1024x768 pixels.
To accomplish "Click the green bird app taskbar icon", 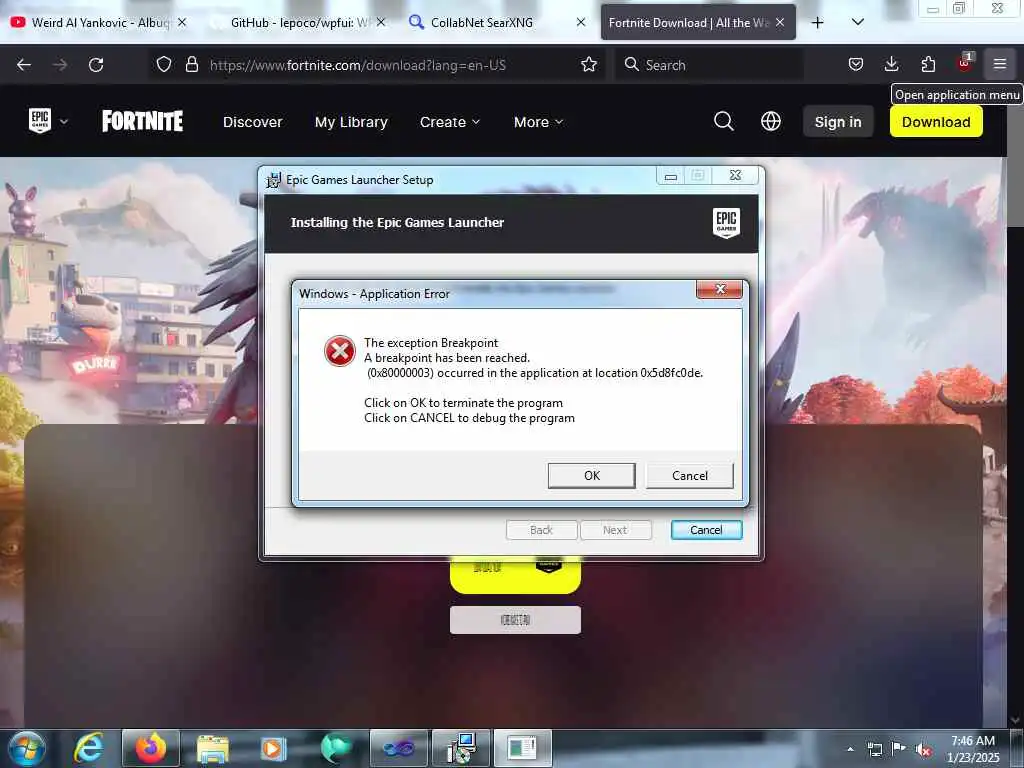I will click(336, 748).
